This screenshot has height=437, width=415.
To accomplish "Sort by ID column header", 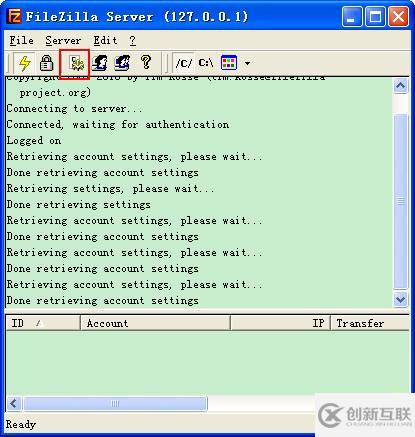I will 43,323.
